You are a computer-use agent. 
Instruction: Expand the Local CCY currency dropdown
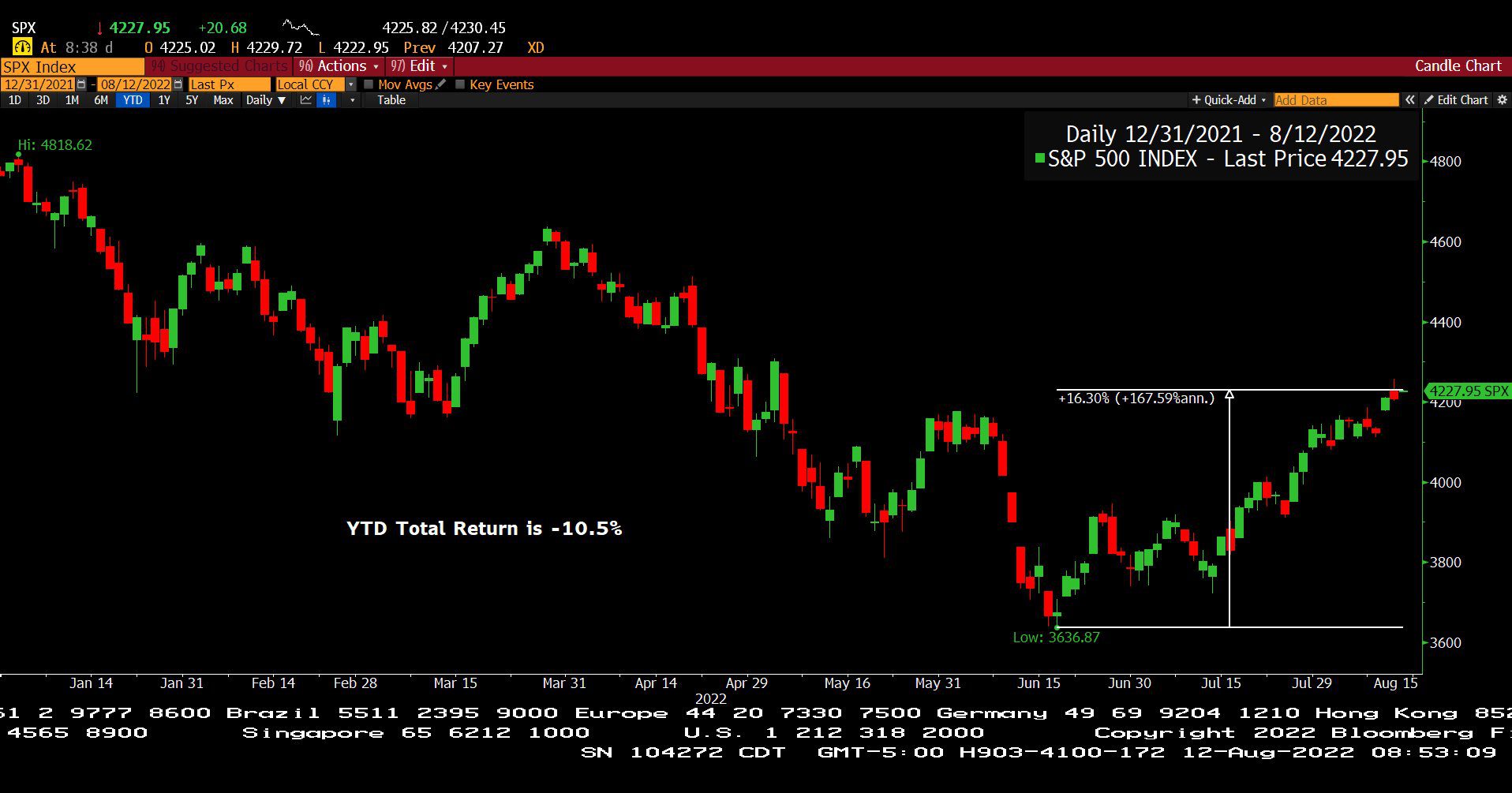(351, 84)
